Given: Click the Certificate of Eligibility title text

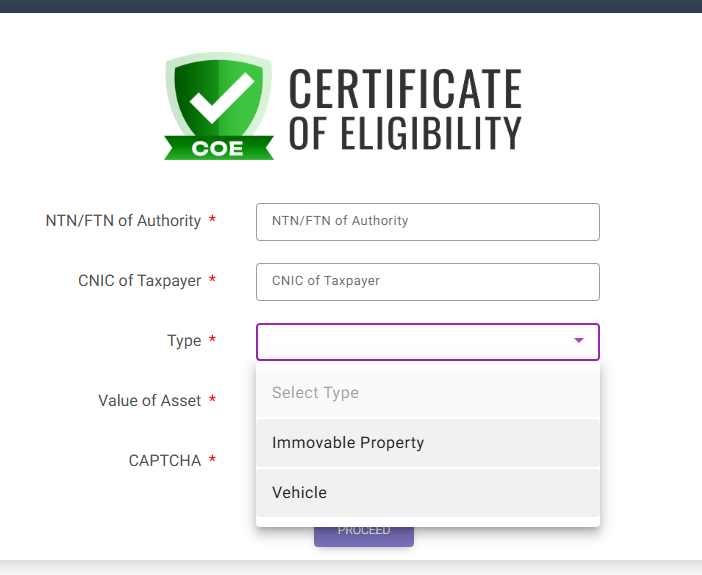Looking at the screenshot, I should pos(405,109).
